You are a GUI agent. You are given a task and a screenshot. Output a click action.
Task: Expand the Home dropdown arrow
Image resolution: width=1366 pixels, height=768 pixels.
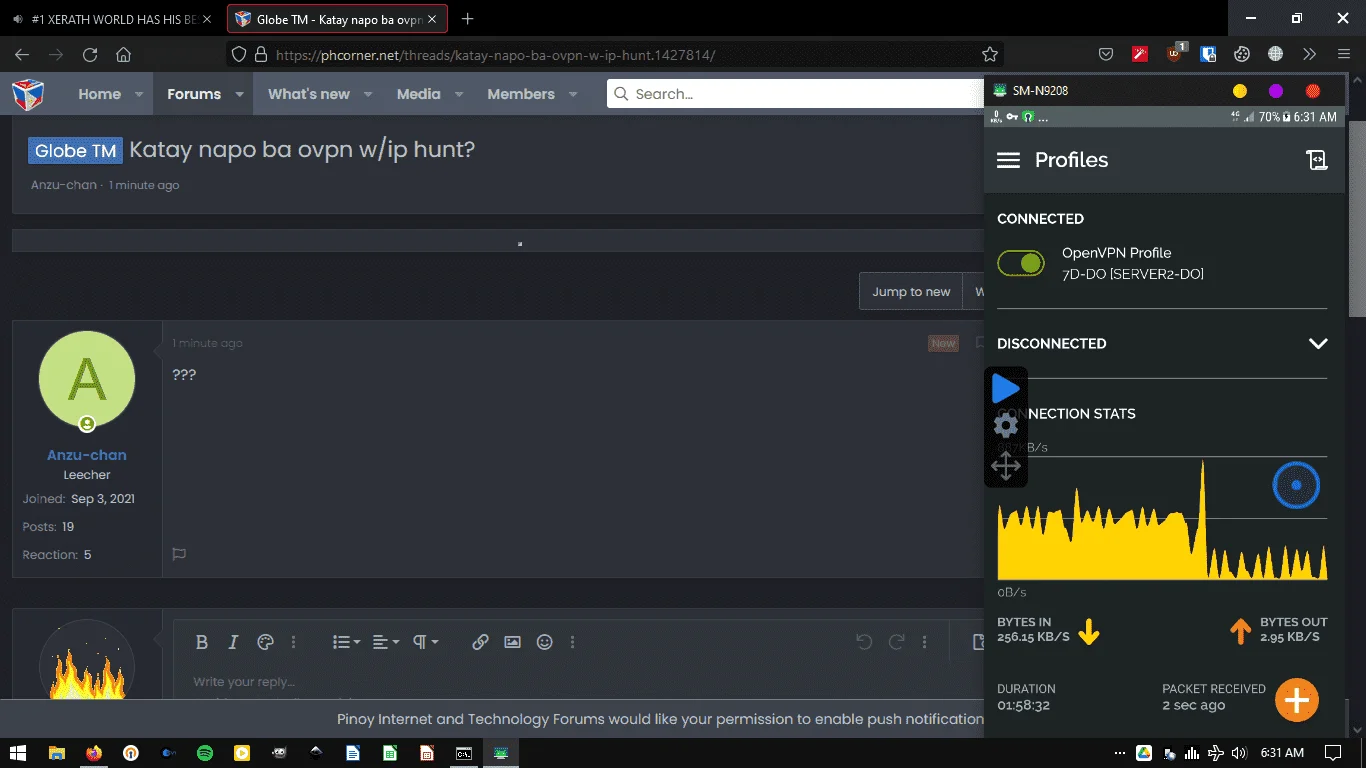(139, 94)
